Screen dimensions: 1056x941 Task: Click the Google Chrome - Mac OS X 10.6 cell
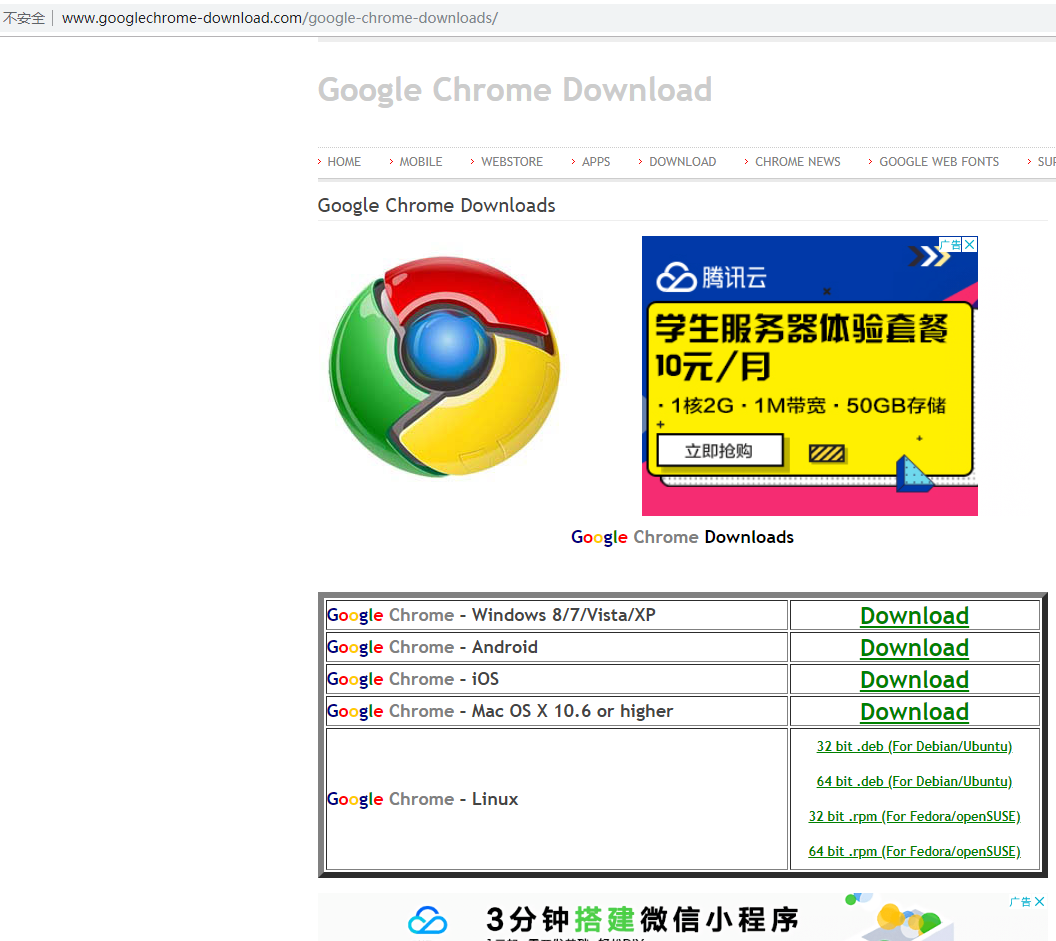(556, 711)
